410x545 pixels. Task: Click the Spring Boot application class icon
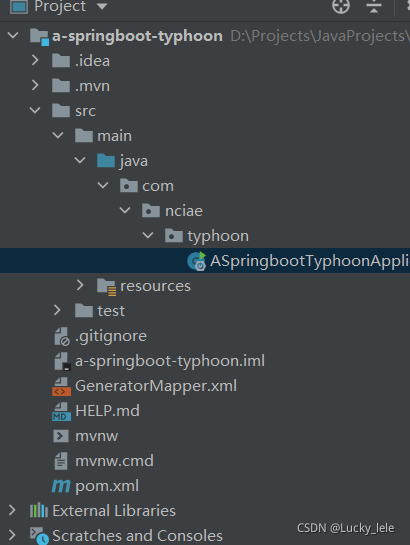point(197,261)
